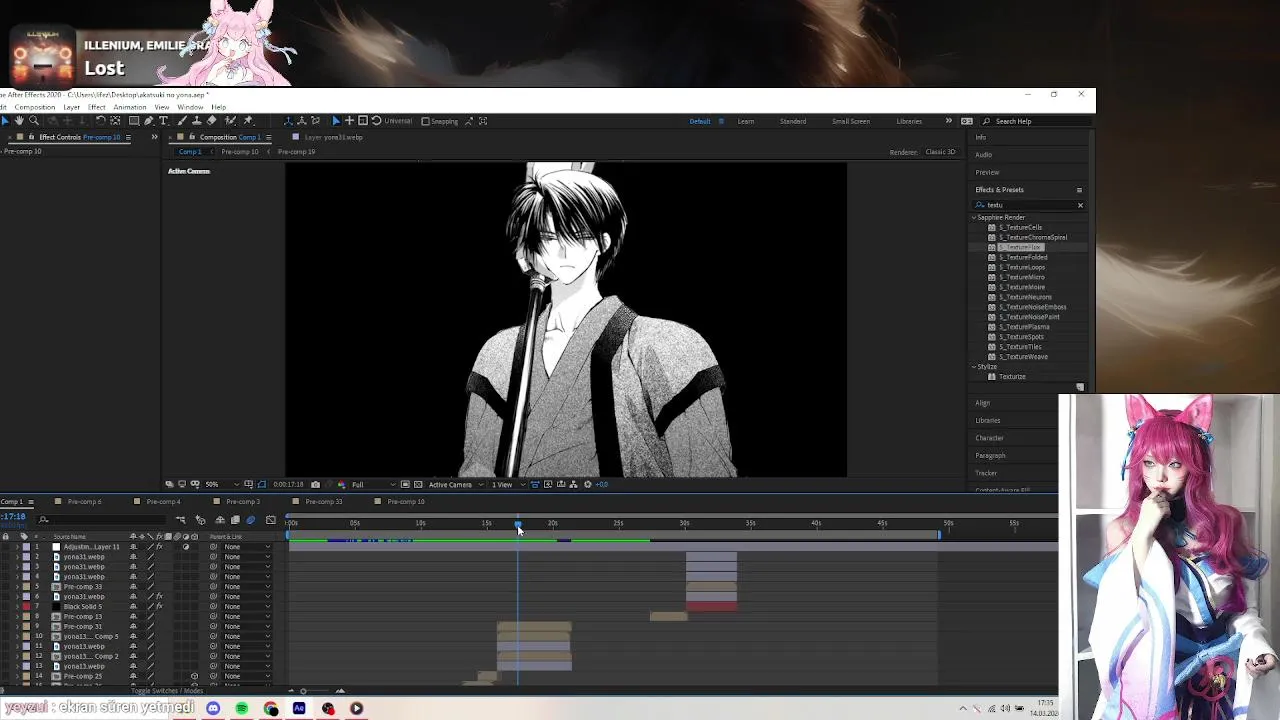
Task: Collapse the Stylize effects category
Action: tap(974, 367)
